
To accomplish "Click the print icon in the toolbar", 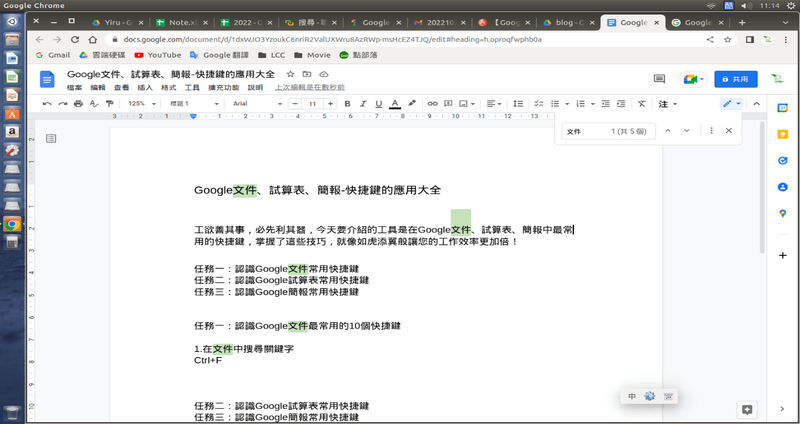I will click(x=78, y=104).
